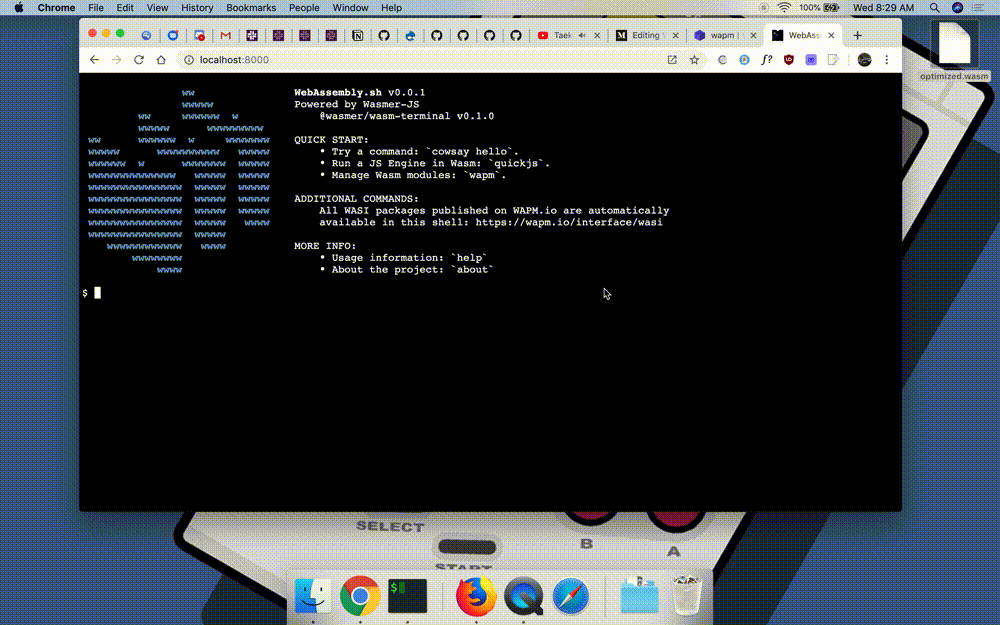Viewport: 1000px width, 625px height.
Task: Close the YouTube tab
Action: (597, 35)
